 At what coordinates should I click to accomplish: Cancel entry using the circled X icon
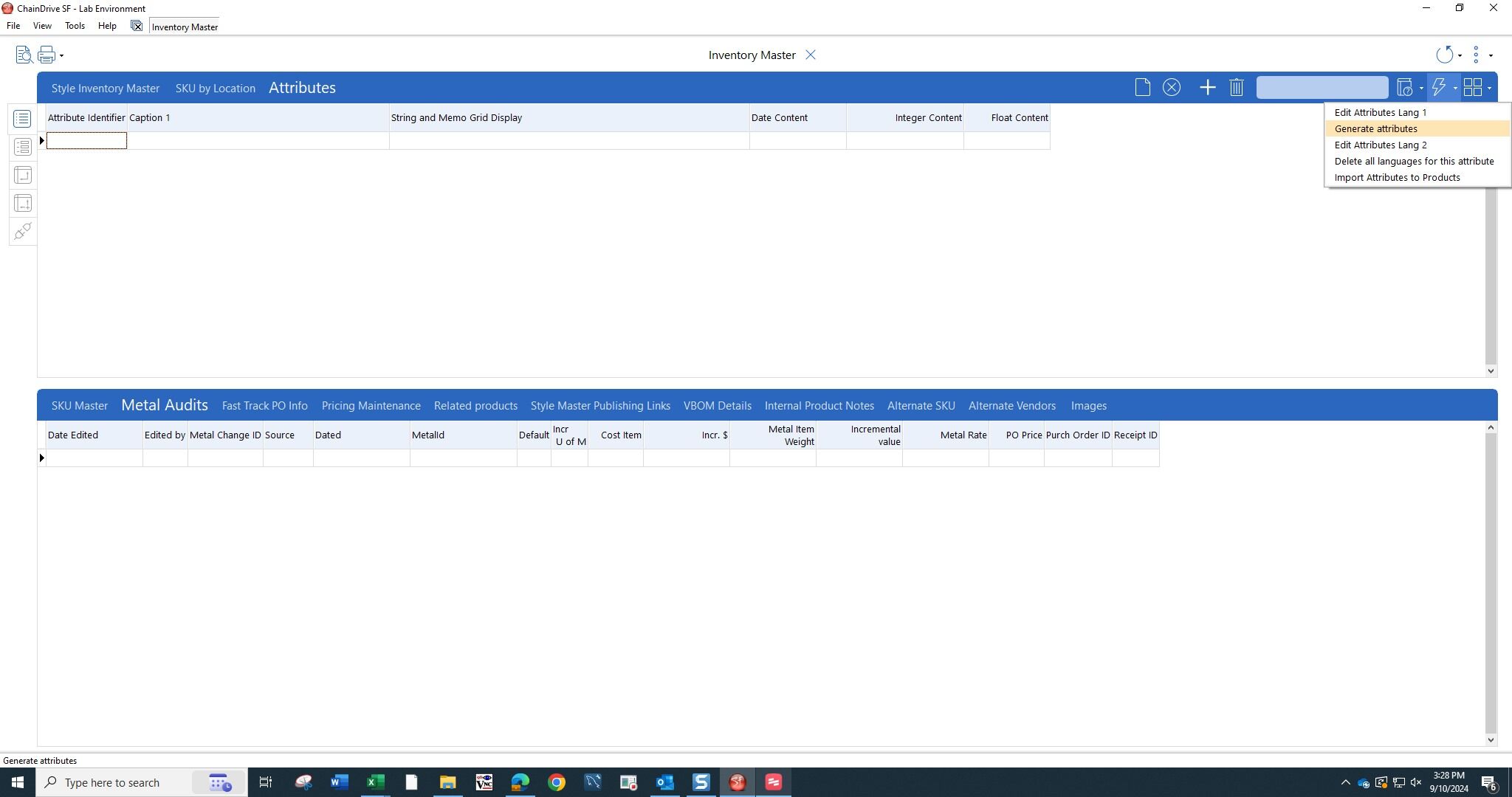[1171, 87]
